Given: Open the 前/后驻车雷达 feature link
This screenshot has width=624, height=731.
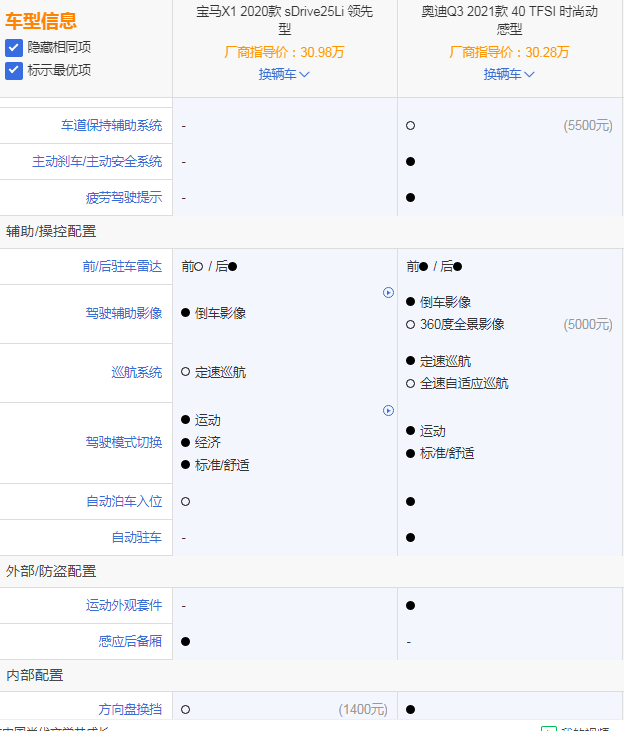Looking at the screenshot, I should (x=122, y=267).
